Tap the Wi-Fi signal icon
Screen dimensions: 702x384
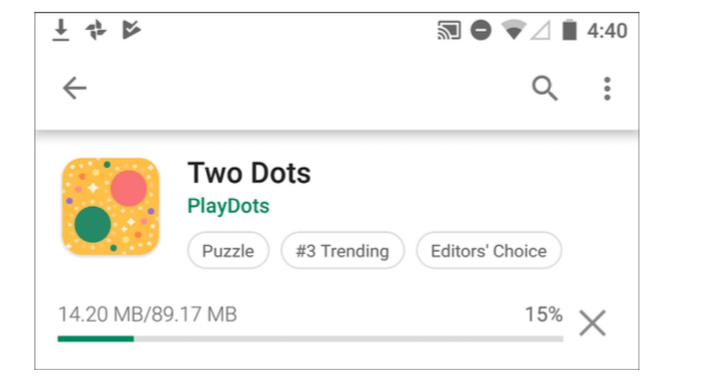tap(514, 30)
